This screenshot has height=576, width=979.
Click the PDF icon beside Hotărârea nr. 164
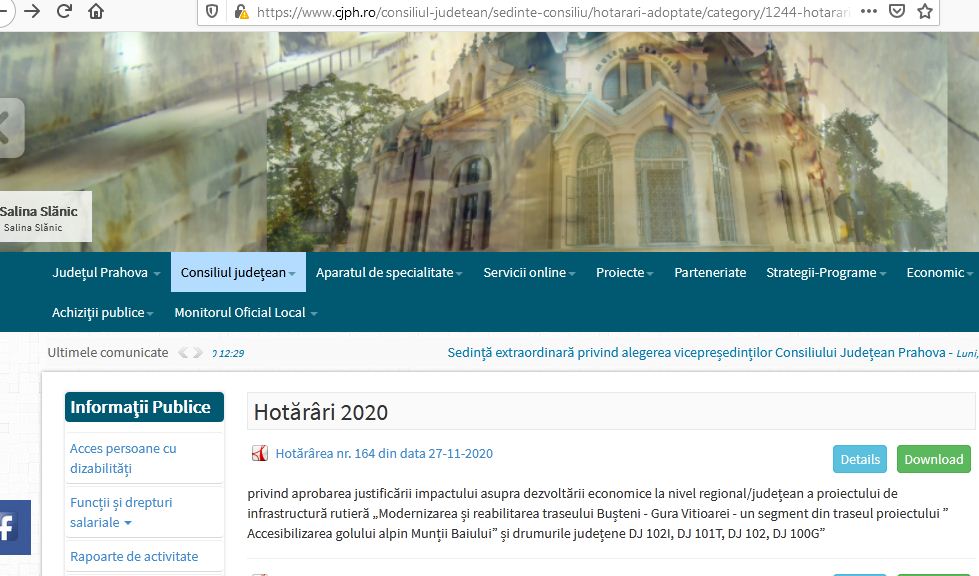(260, 454)
